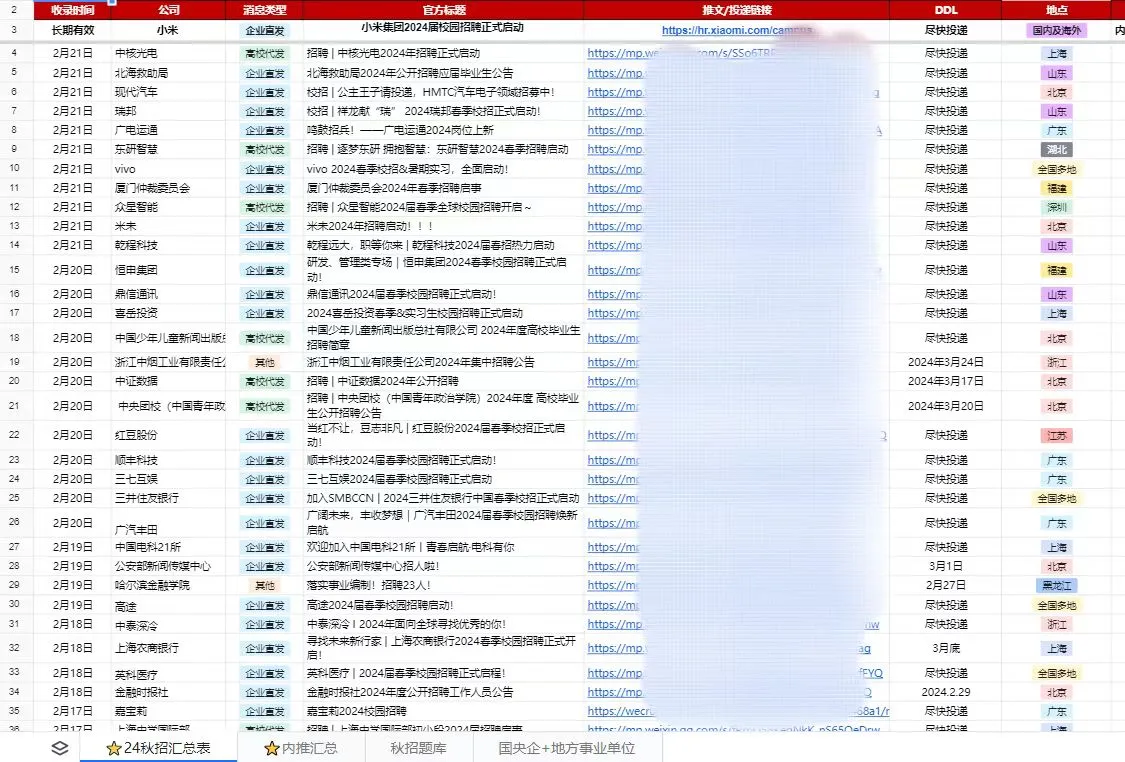
Task: Select the 恒申集团 company cell
Action: 169,271
